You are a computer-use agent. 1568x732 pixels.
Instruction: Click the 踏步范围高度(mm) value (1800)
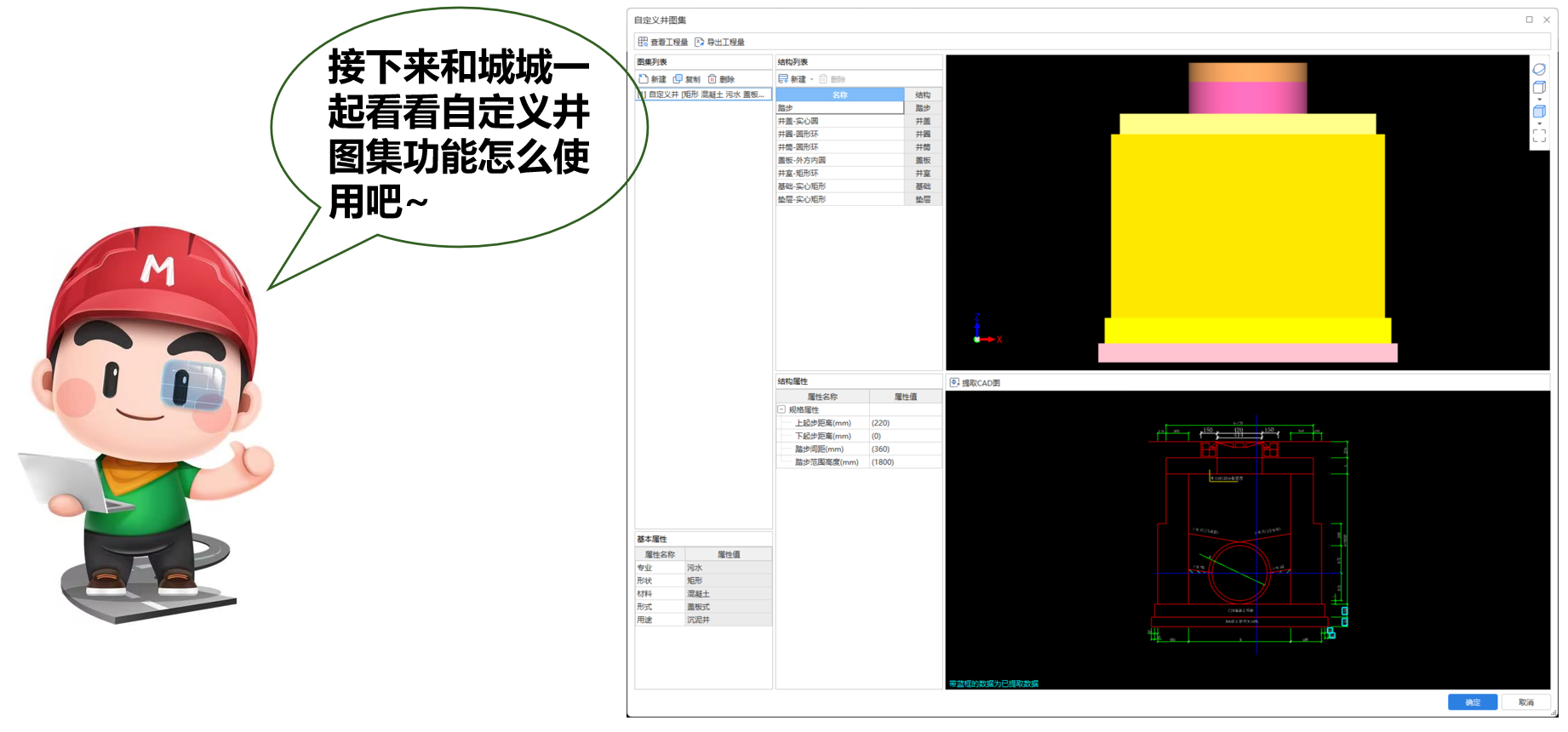pyautogui.click(x=906, y=462)
